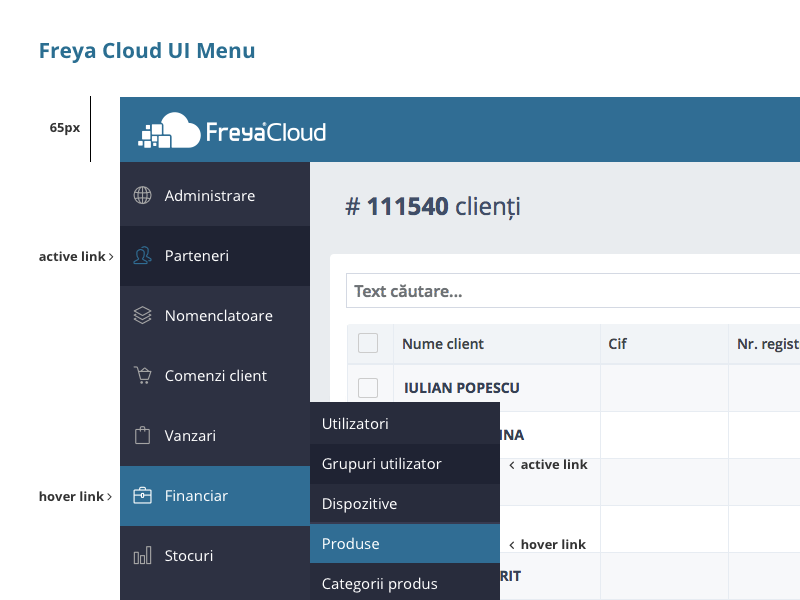This screenshot has width=800, height=600.
Task: Click the people icon beside Parteneri
Action: [x=141, y=255]
